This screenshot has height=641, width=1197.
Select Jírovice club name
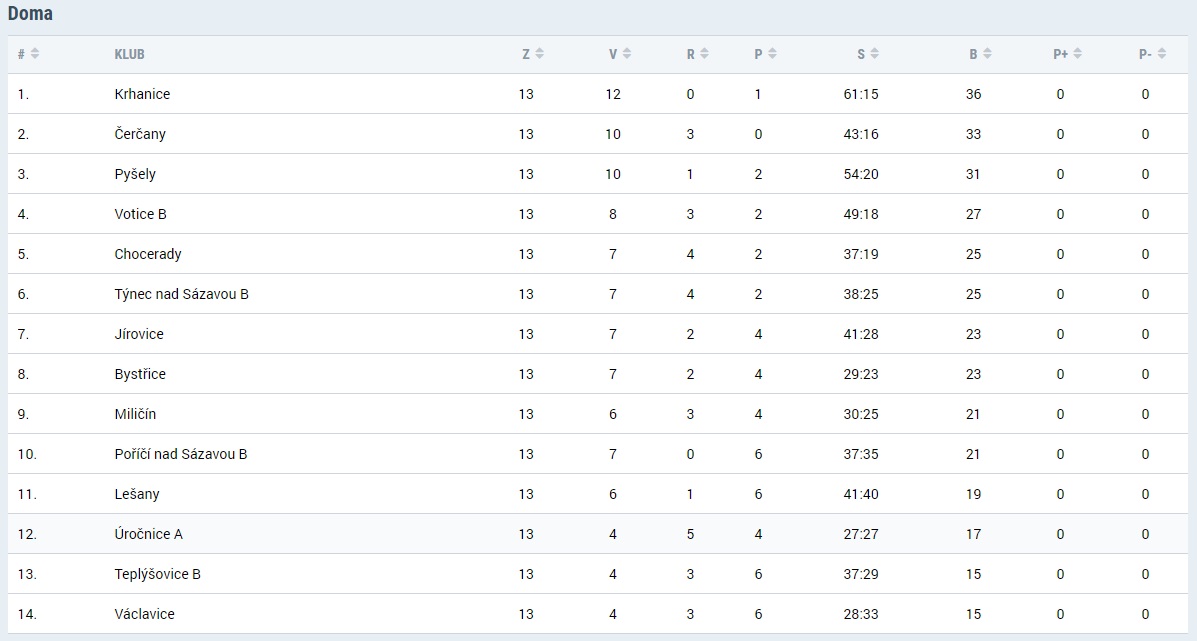coord(139,333)
